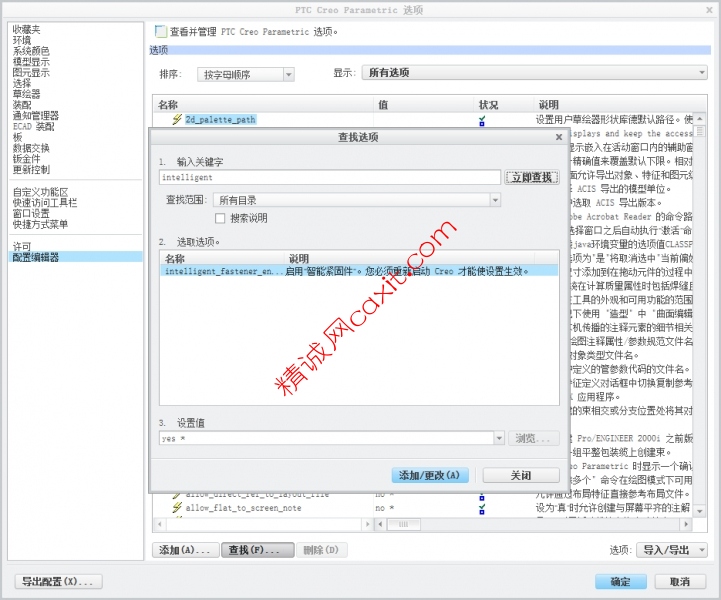
Task: Click Name column header in options table
Action: (263, 105)
